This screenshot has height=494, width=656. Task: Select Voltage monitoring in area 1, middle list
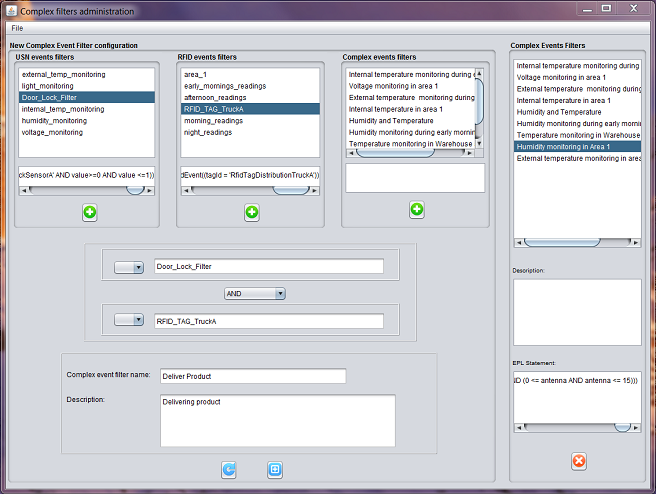pos(411,86)
